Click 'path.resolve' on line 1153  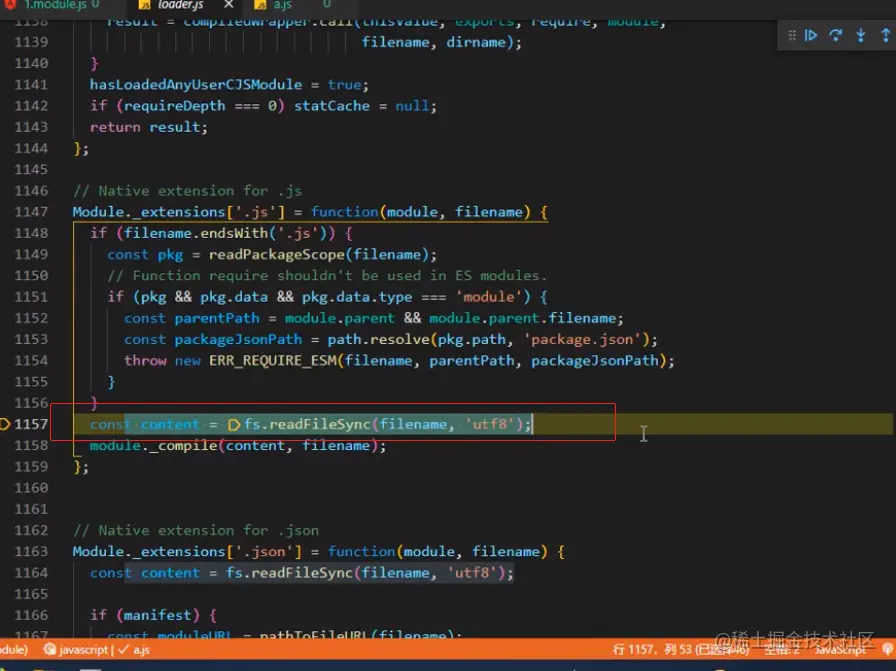378,340
